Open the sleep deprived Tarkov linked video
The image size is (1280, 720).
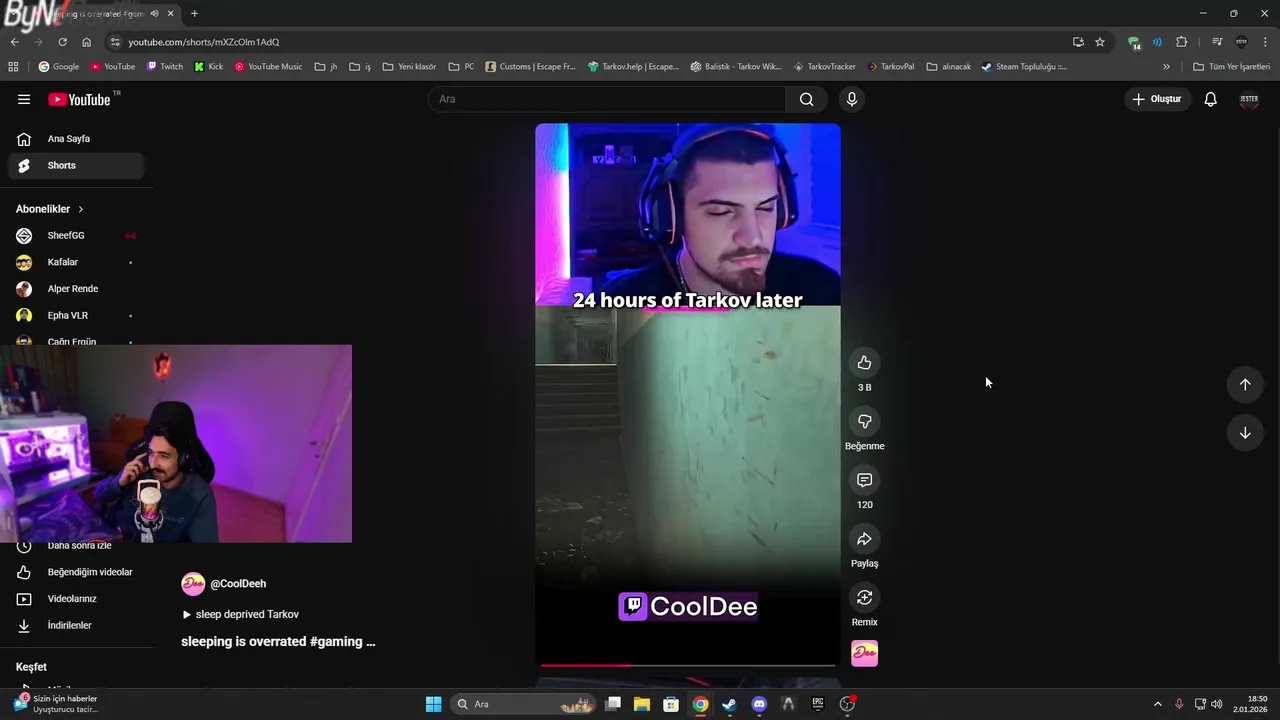240,614
